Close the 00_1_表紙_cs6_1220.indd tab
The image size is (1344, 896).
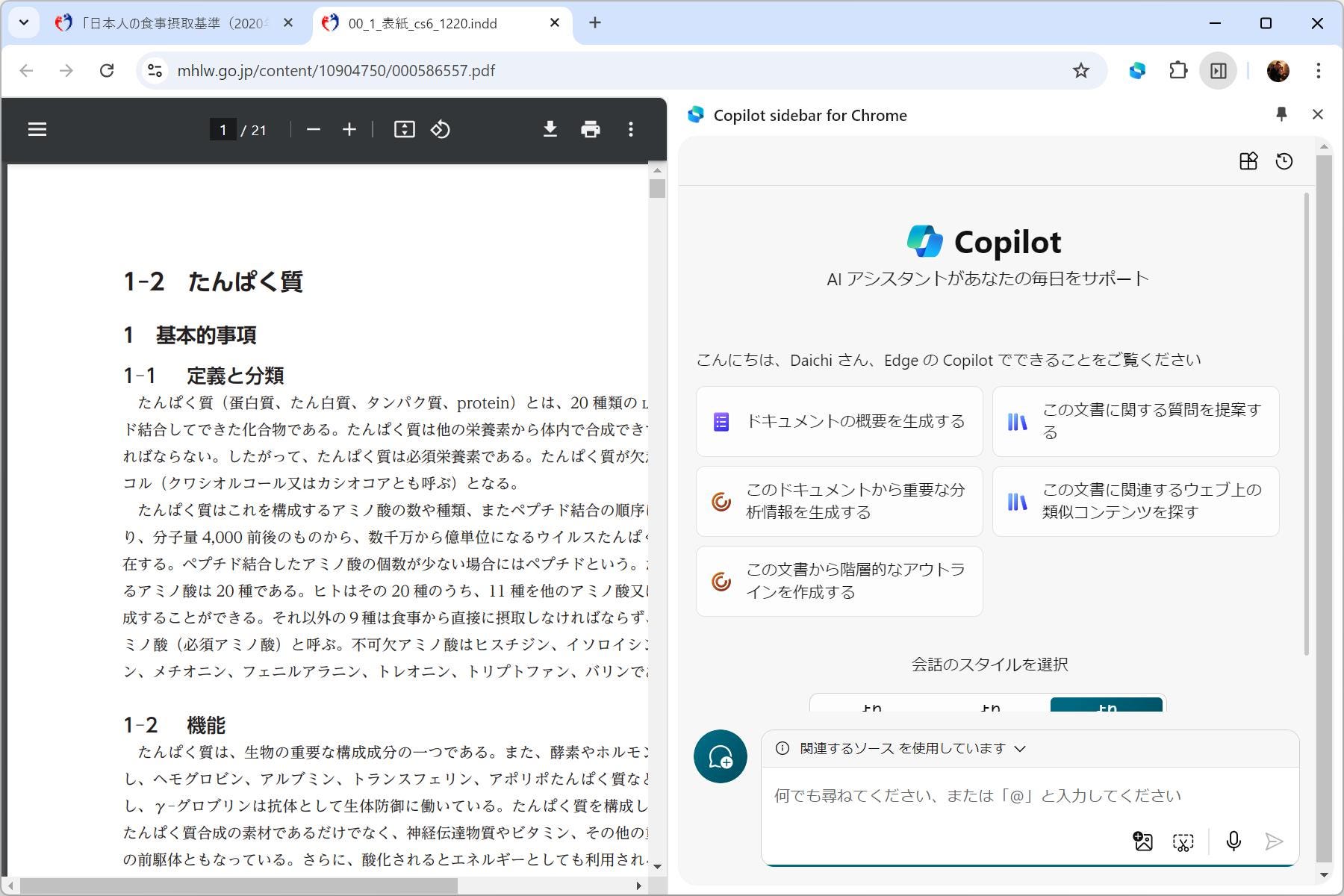(554, 23)
